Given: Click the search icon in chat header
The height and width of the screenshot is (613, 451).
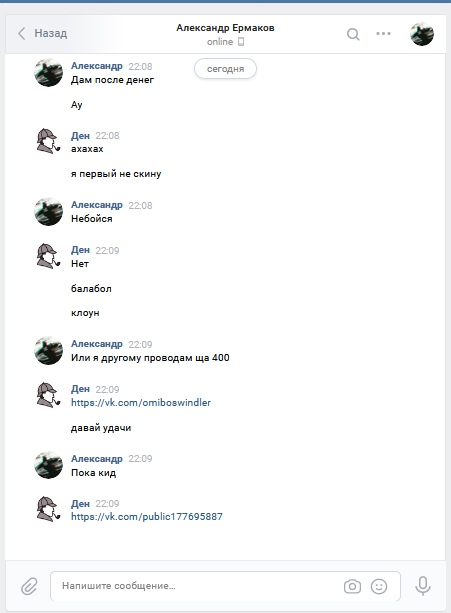Looking at the screenshot, I should pos(353,34).
